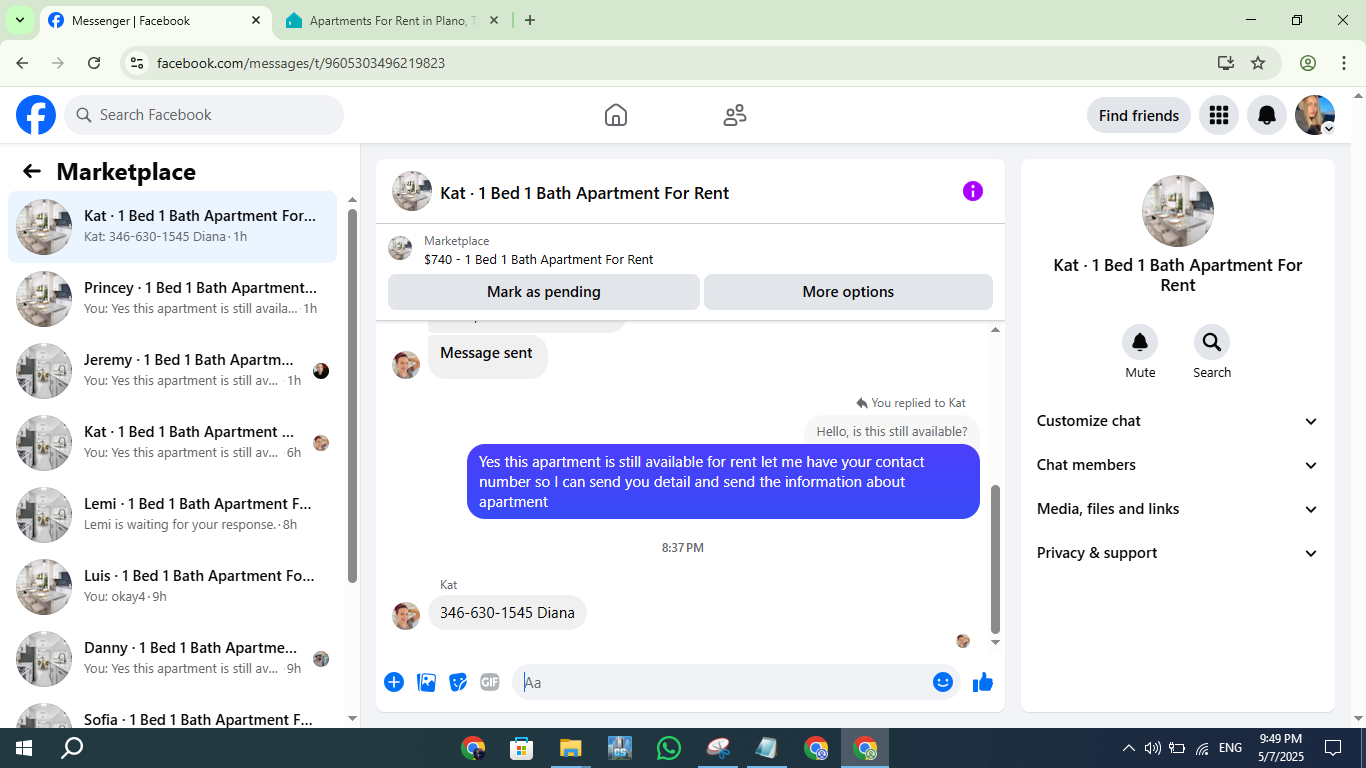This screenshot has height=768, width=1366.
Task: Click Kat's phone number message 346-630-1545
Action: [x=507, y=612]
